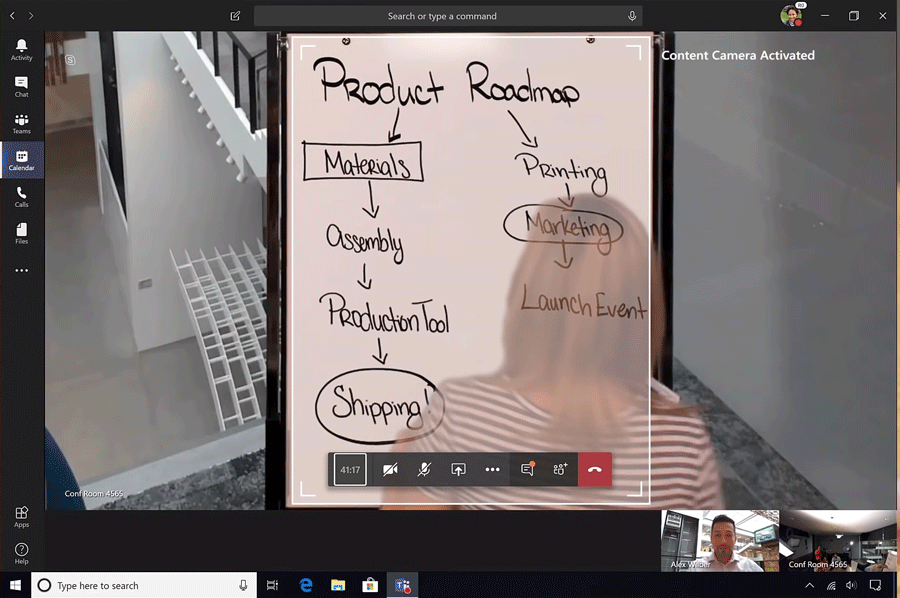Image resolution: width=900 pixels, height=598 pixels.
Task: Open the volume control tray icon
Action: (x=851, y=585)
